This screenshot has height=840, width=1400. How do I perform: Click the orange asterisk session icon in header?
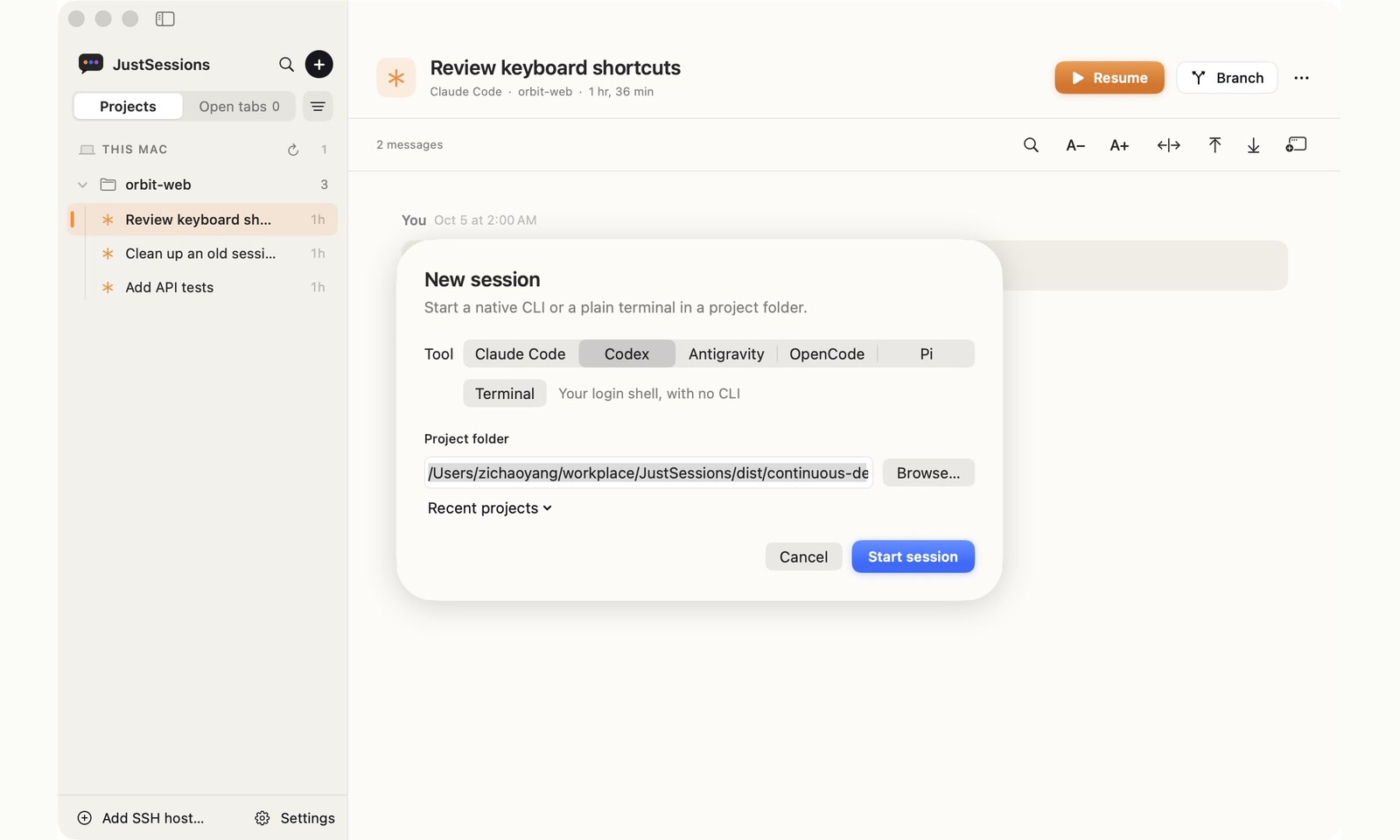395,78
